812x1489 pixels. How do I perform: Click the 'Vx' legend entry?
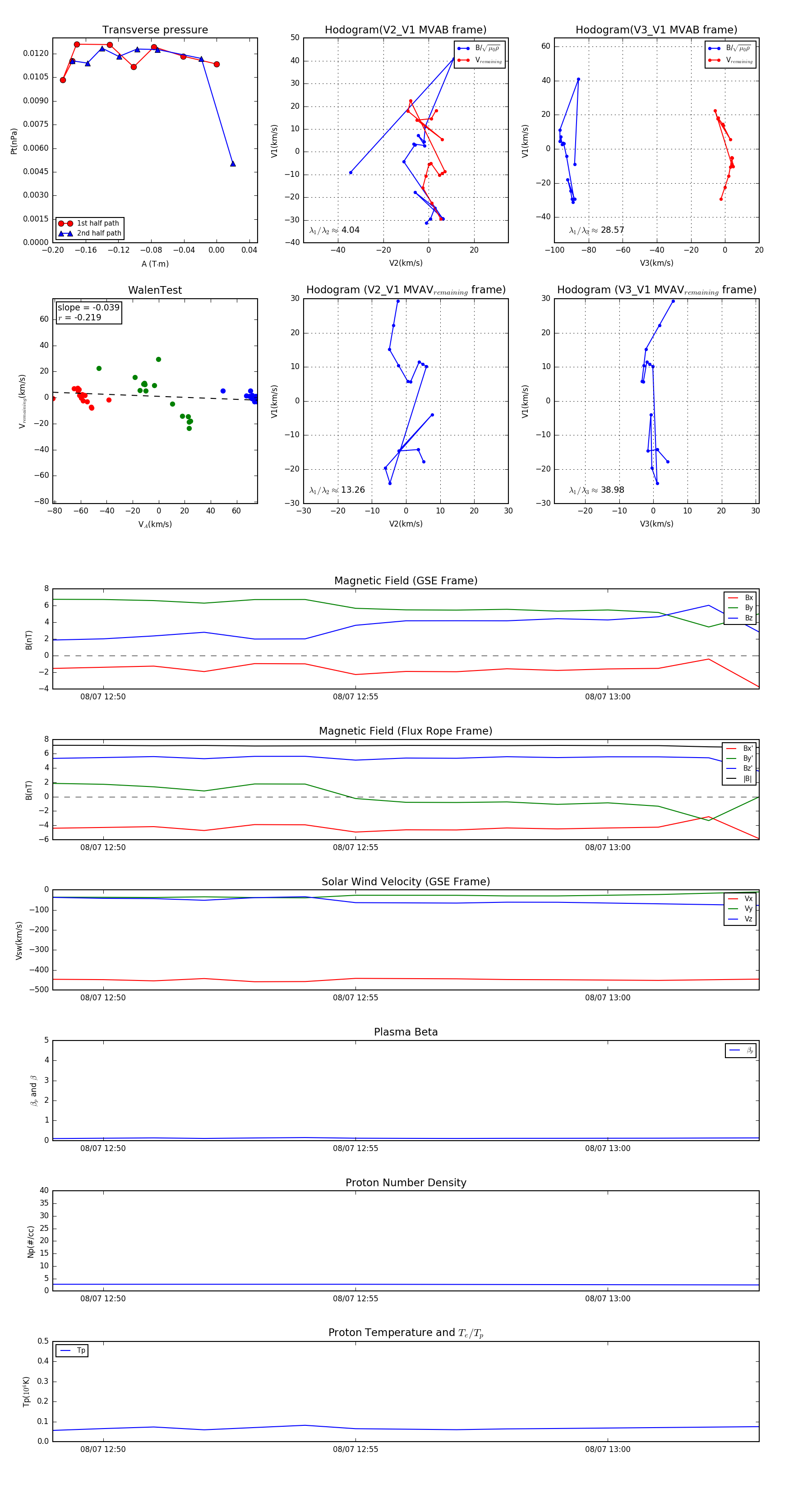740,899
